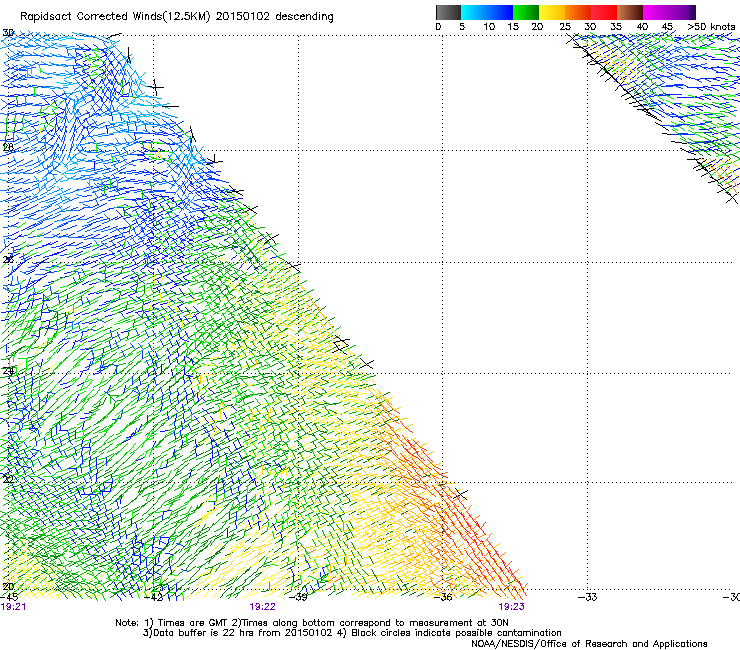Screen dimensions: 740x650
Task: Click the orange 25-30 knots legend segment
Action: coord(578,12)
